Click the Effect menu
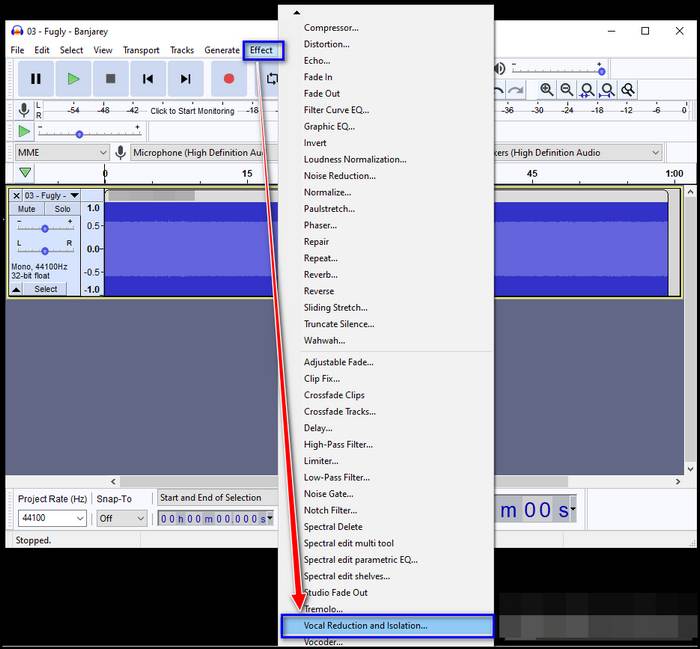 (263, 50)
